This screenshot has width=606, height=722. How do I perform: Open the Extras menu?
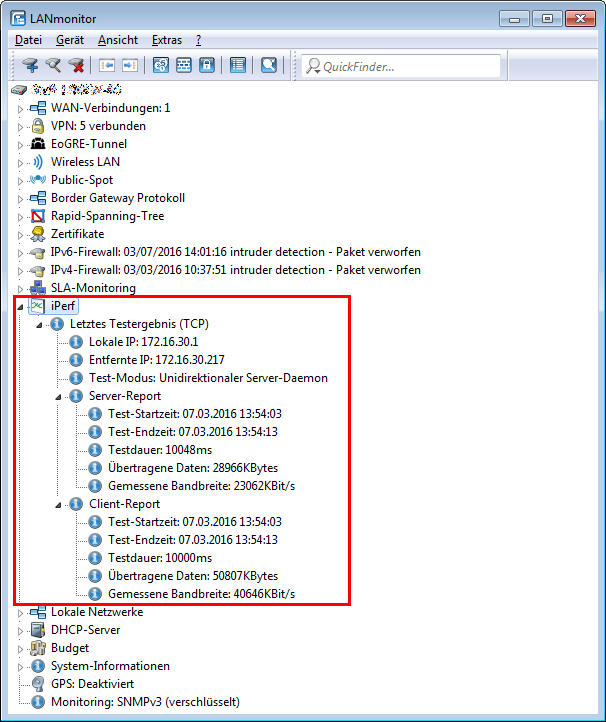point(166,40)
